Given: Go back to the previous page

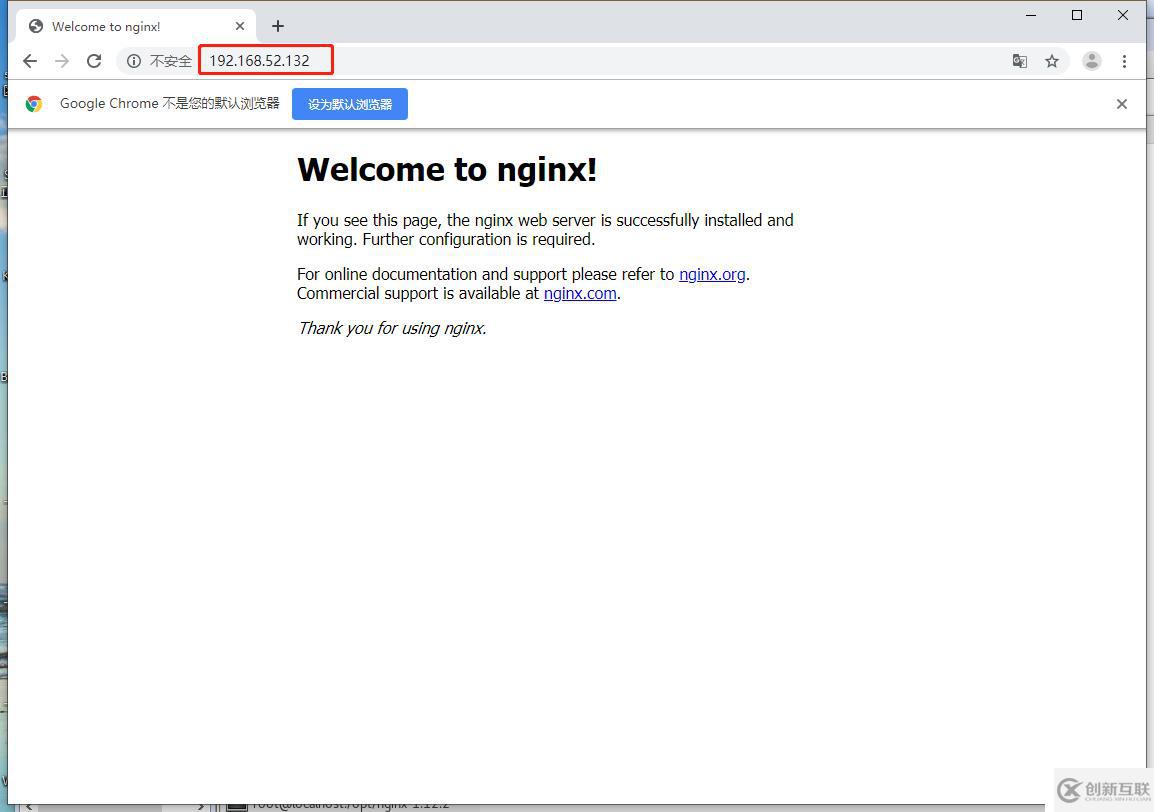Looking at the screenshot, I should point(30,61).
